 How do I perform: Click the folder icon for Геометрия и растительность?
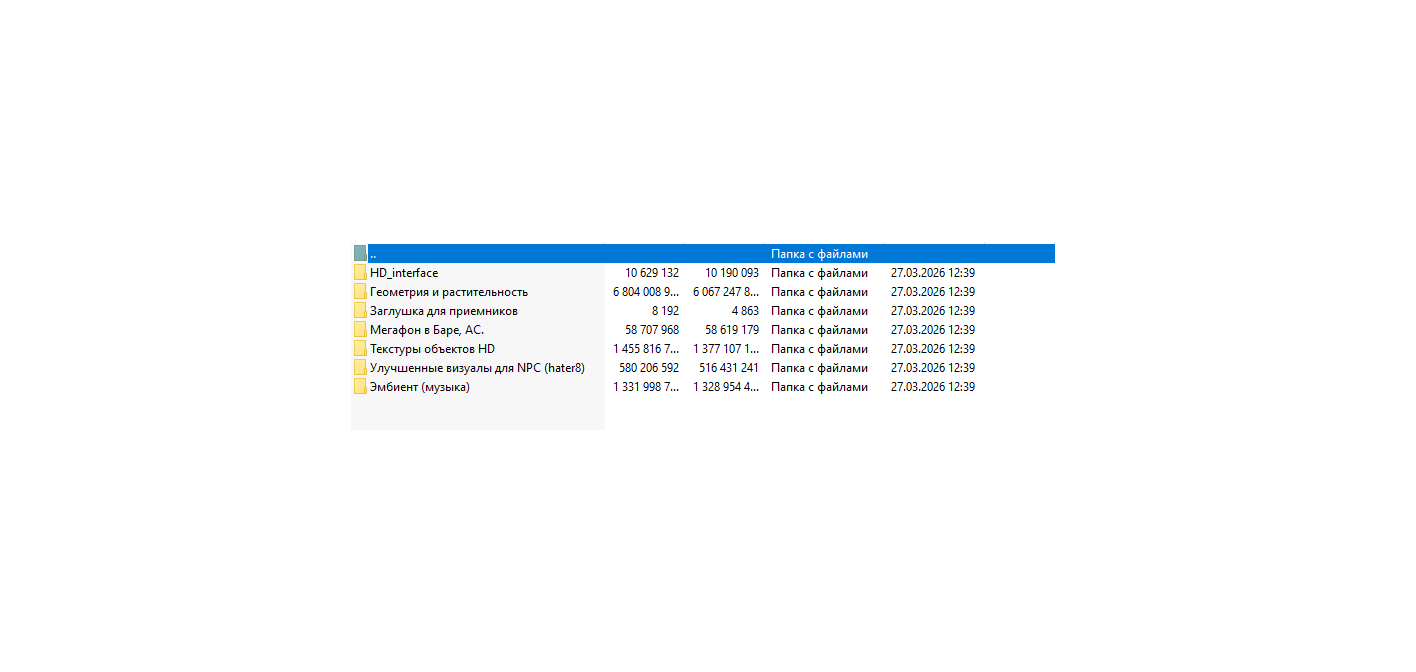(x=360, y=292)
